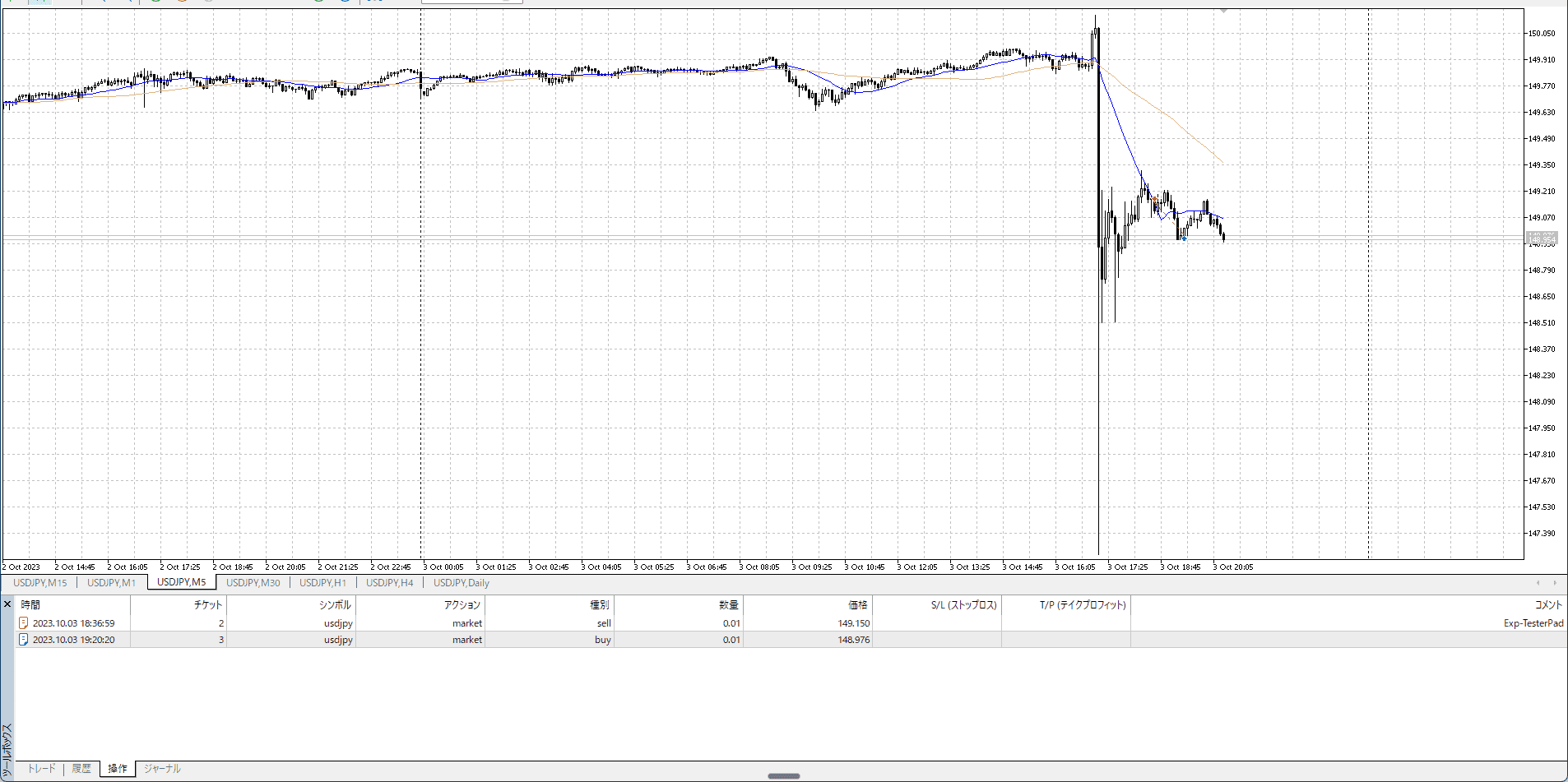Open the トレード tab in terminal

pyautogui.click(x=41, y=769)
